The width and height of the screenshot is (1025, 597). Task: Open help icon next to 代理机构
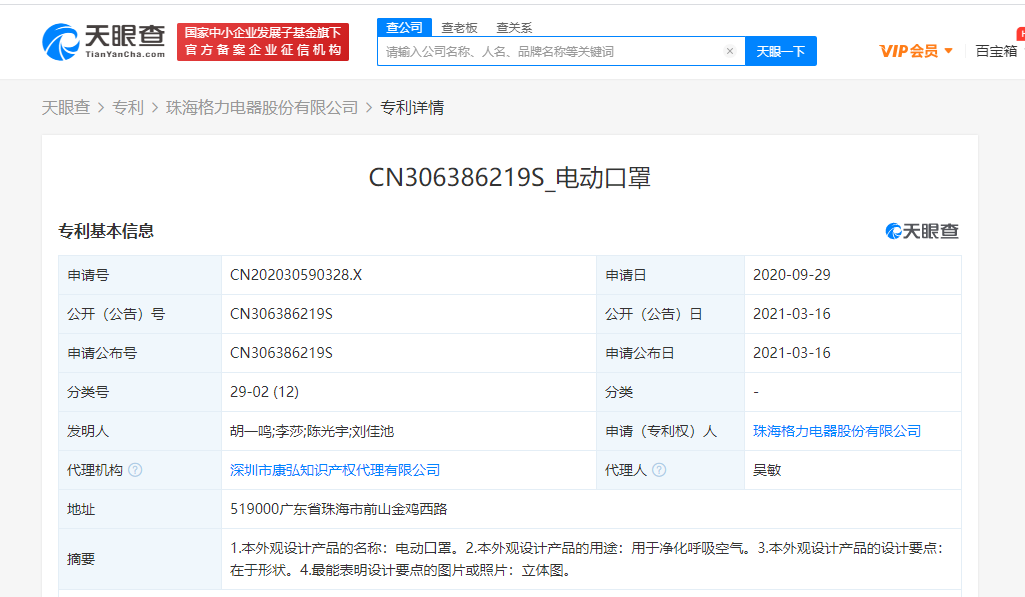coord(135,470)
